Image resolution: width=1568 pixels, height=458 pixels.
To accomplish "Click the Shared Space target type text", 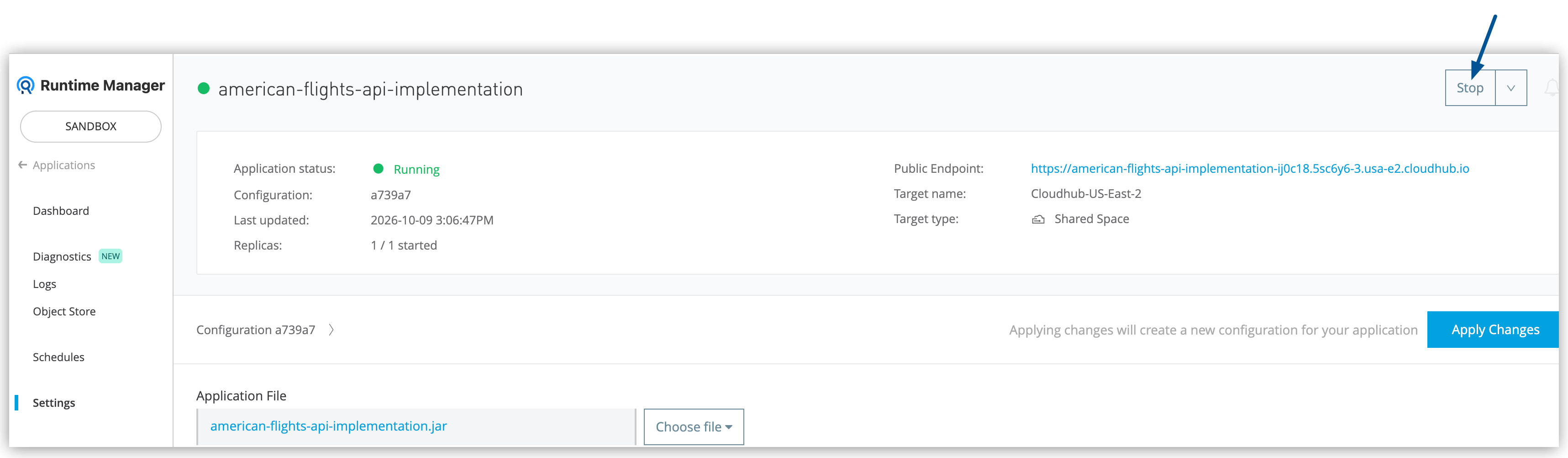I will 1091,218.
